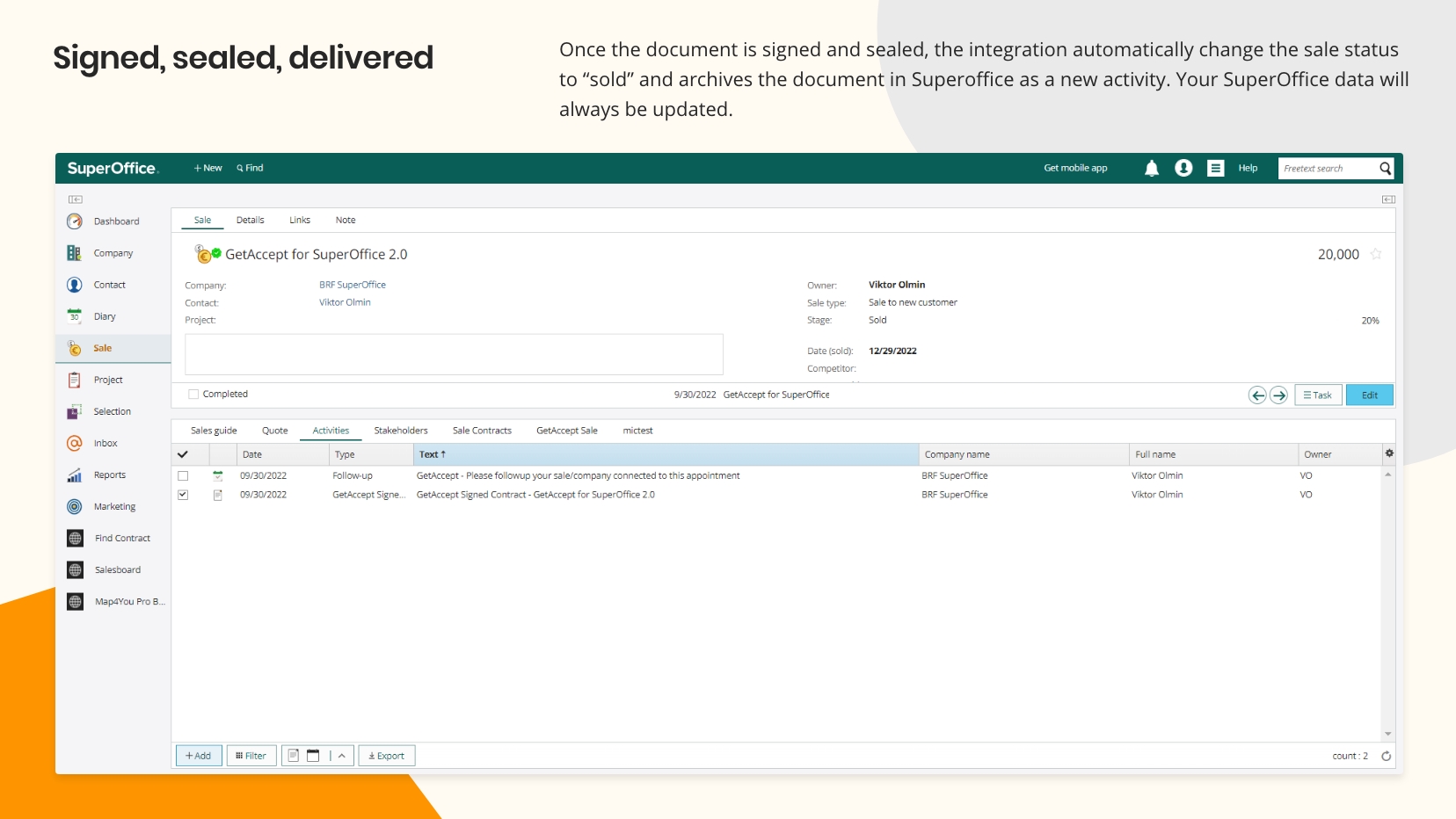Open the BRF SuperOffice company link
Screen dimensions: 1456x819
click(353, 285)
